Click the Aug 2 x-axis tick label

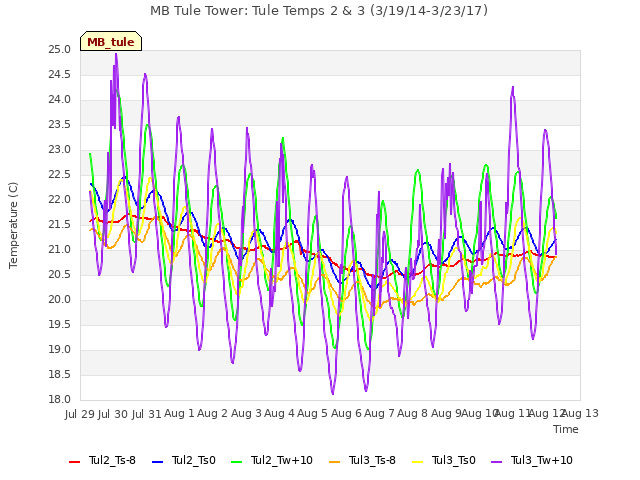click(212, 413)
